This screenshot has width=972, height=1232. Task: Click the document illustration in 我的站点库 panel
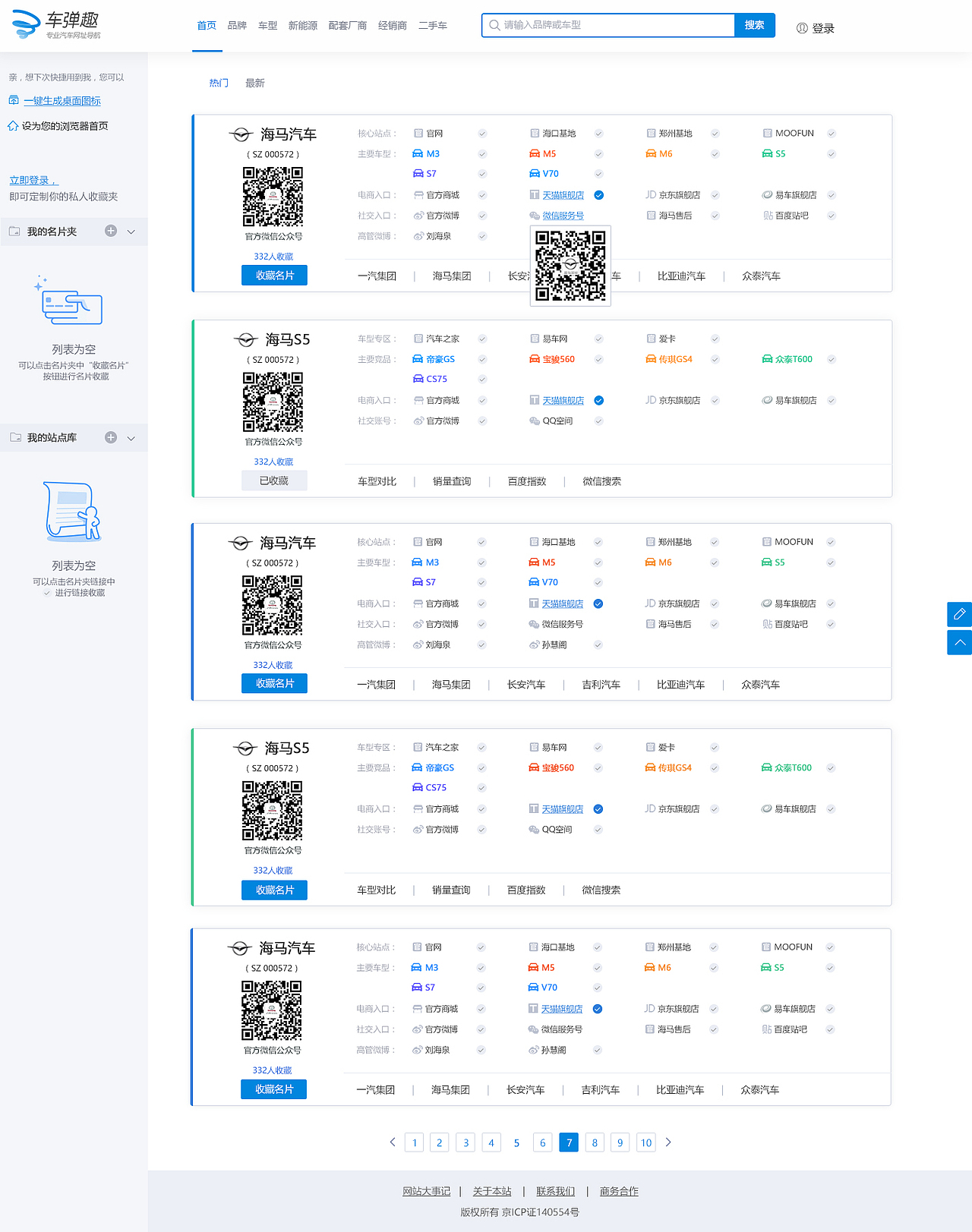[72, 511]
